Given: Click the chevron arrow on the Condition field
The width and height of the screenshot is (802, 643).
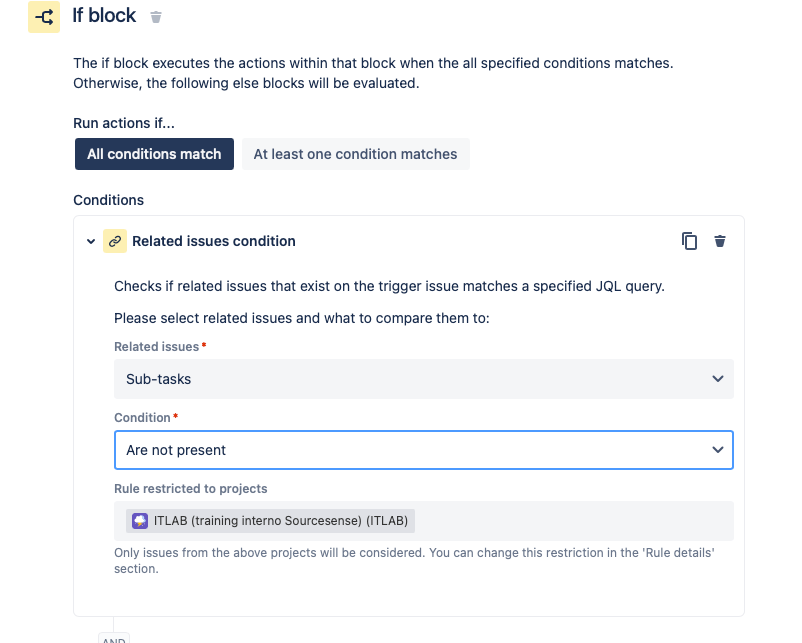Looking at the screenshot, I should (717, 450).
